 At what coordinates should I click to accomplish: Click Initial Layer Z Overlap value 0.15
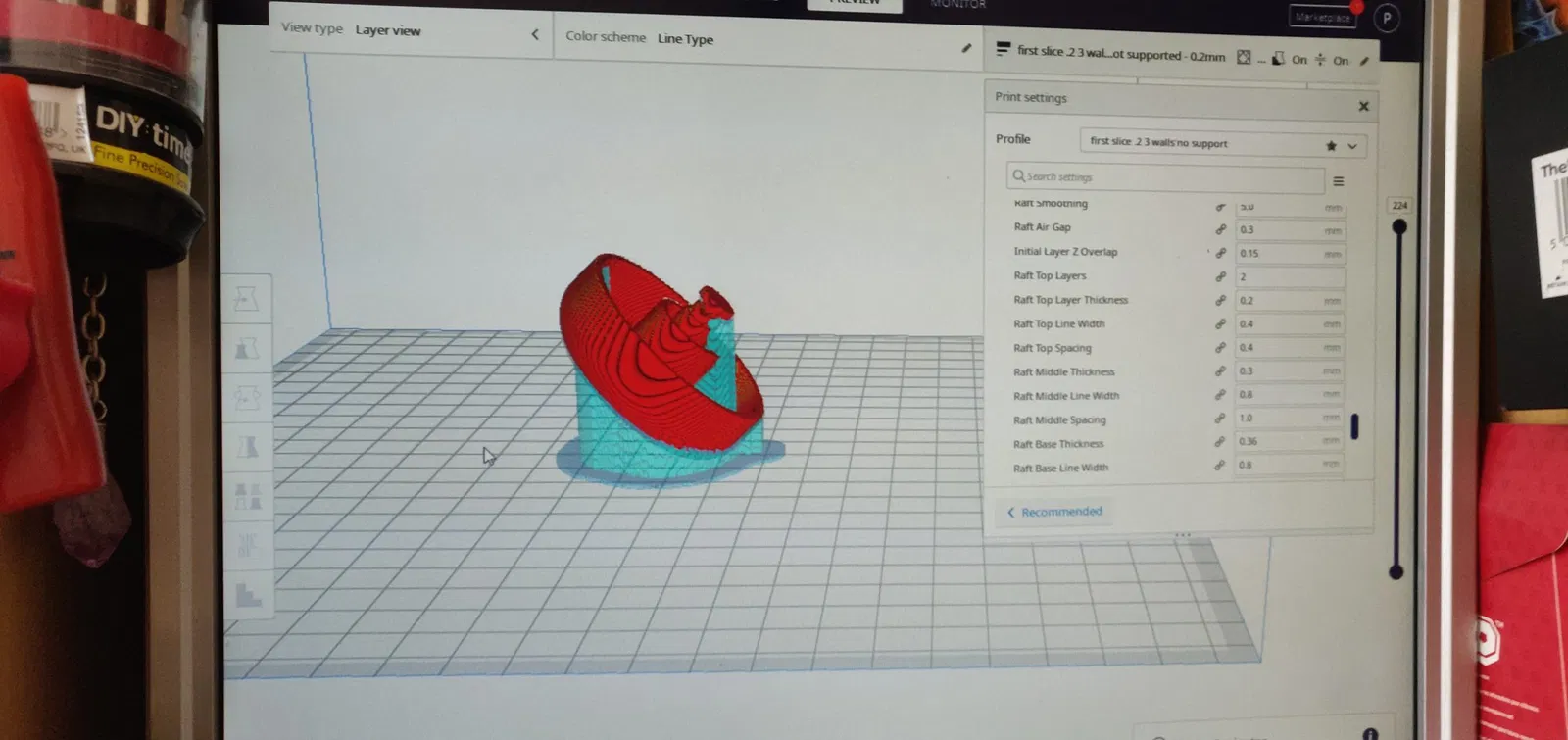click(1290, 254)
